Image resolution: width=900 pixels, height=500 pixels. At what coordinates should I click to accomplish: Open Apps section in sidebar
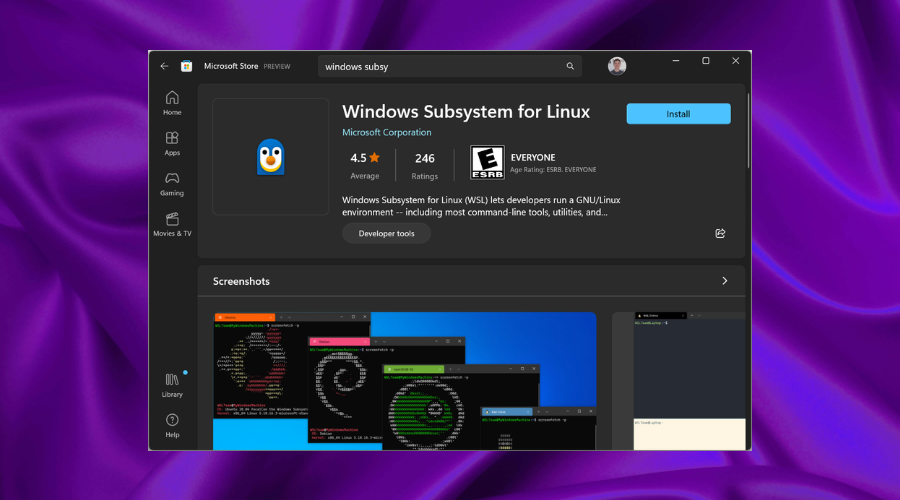pos(172,144)
